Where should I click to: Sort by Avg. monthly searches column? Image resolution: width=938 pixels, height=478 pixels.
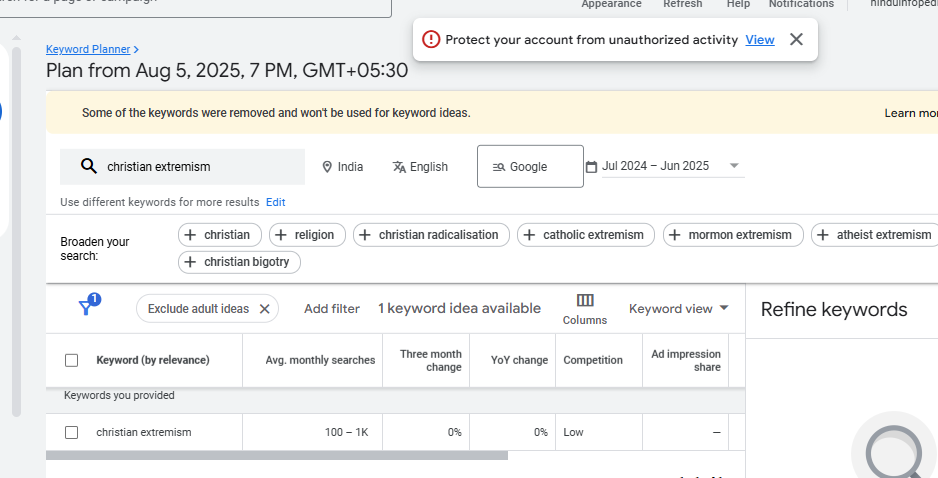pyautogui.click(x=320, y=360)
